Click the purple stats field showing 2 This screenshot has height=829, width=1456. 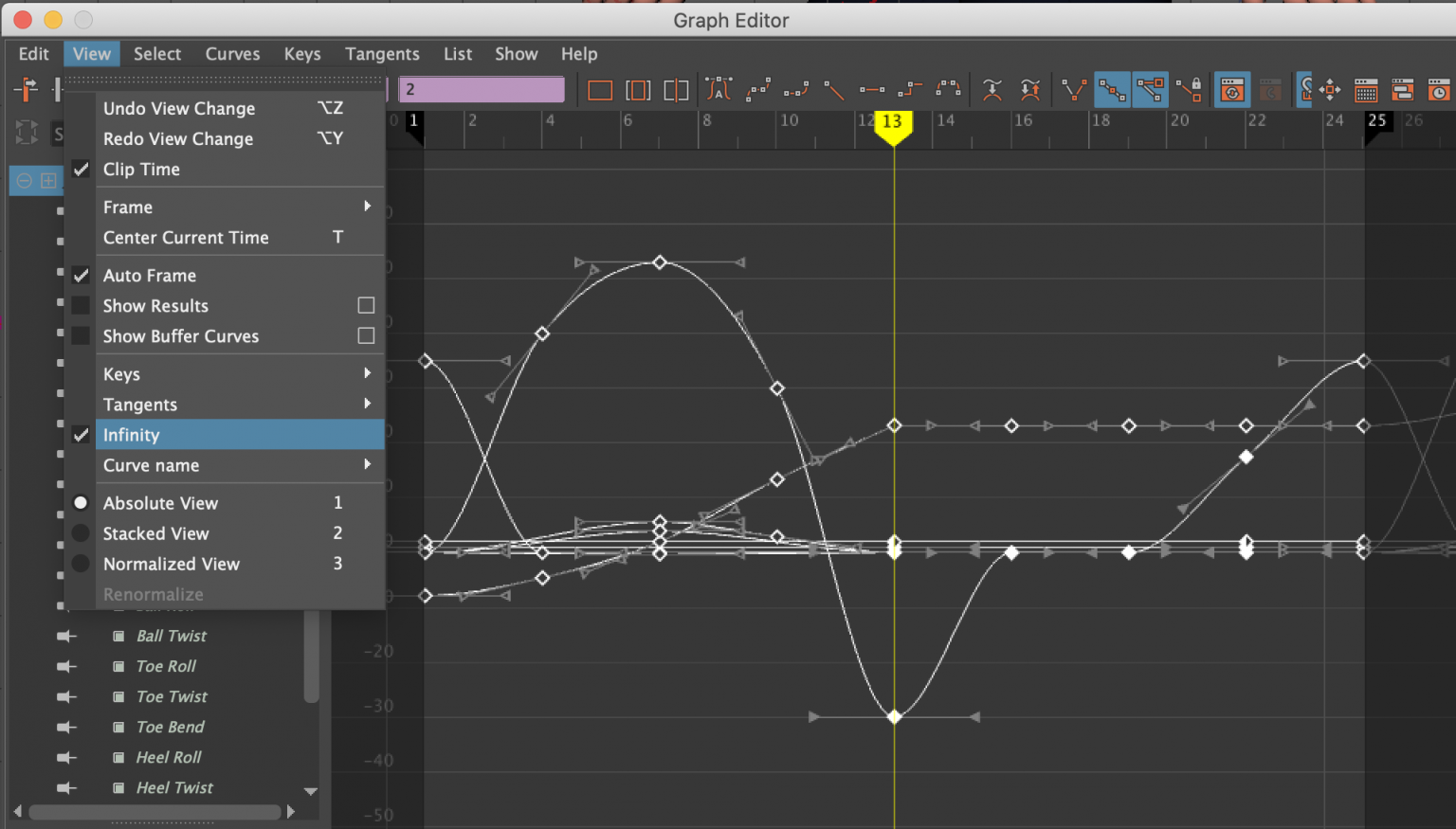(x=482, y=89)
